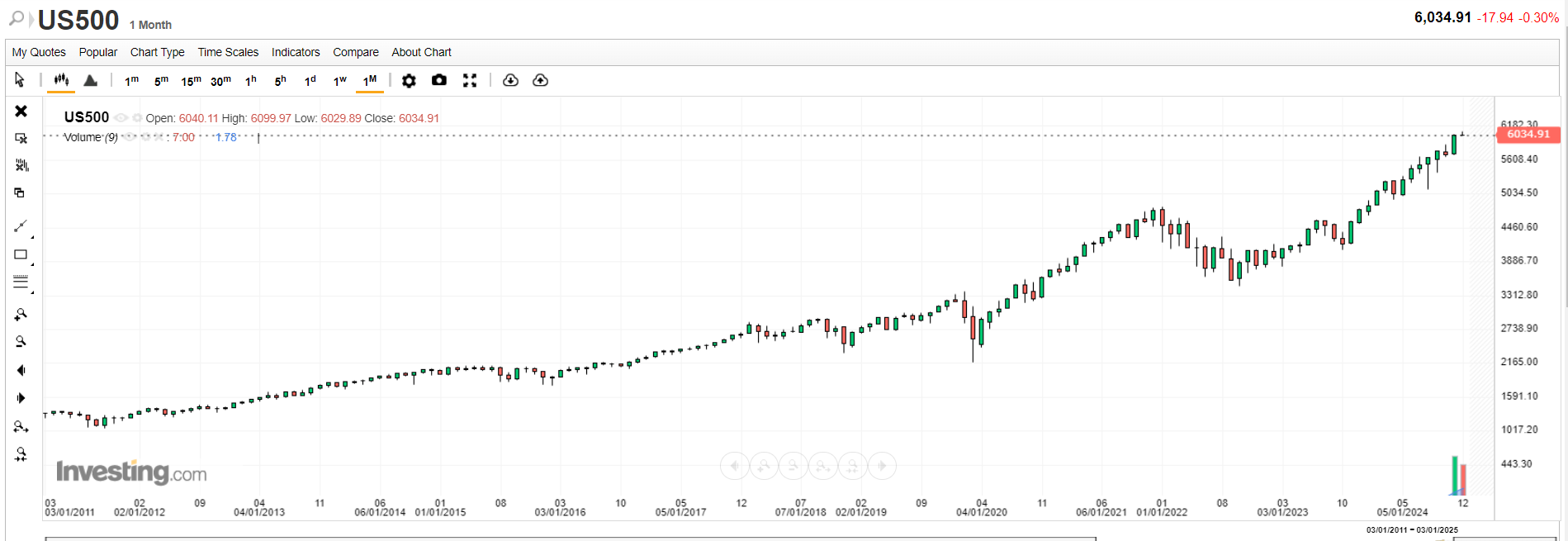Image resolution: width=1568 pixels, height=541 pixels.
Task: Toggle Volume indicator visibility eye icon
Action: [x=129, y=137]
